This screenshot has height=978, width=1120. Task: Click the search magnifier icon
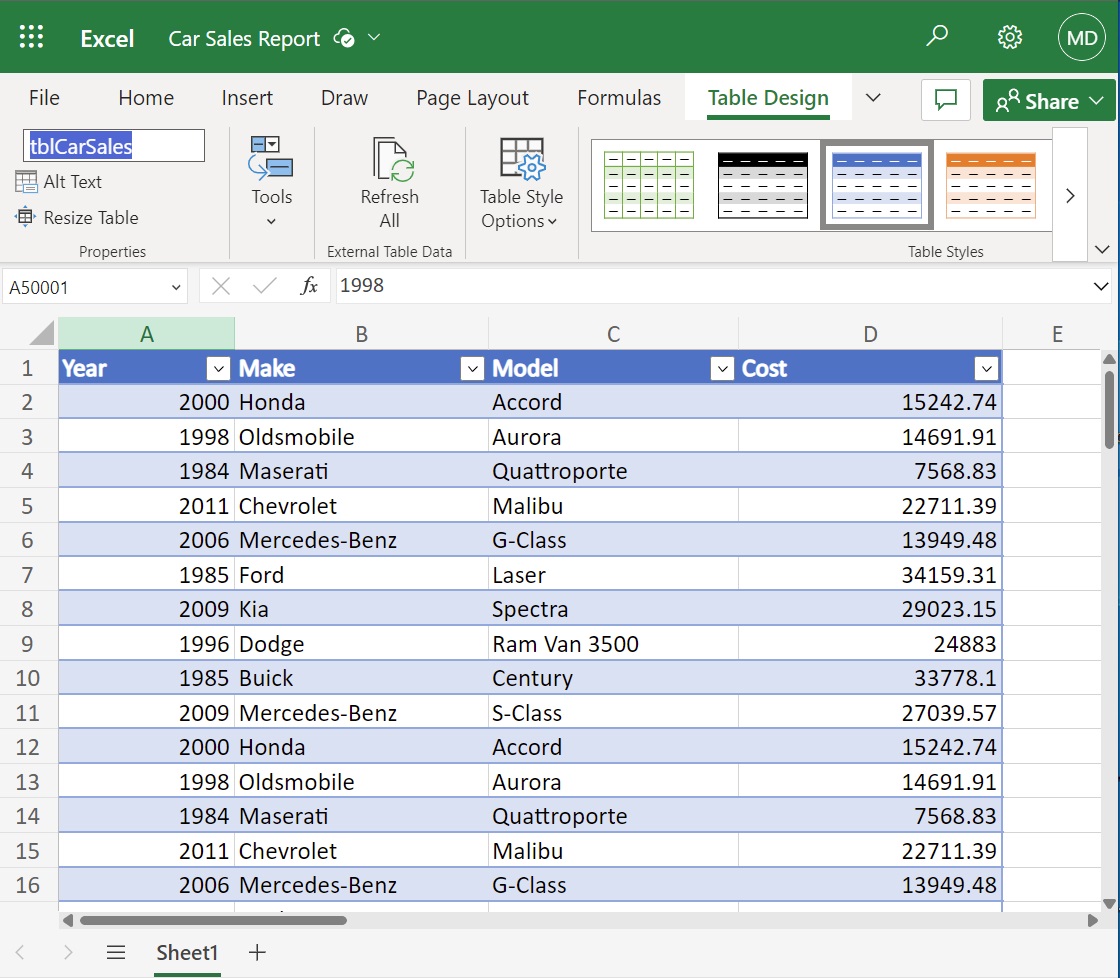click(937, 36)
